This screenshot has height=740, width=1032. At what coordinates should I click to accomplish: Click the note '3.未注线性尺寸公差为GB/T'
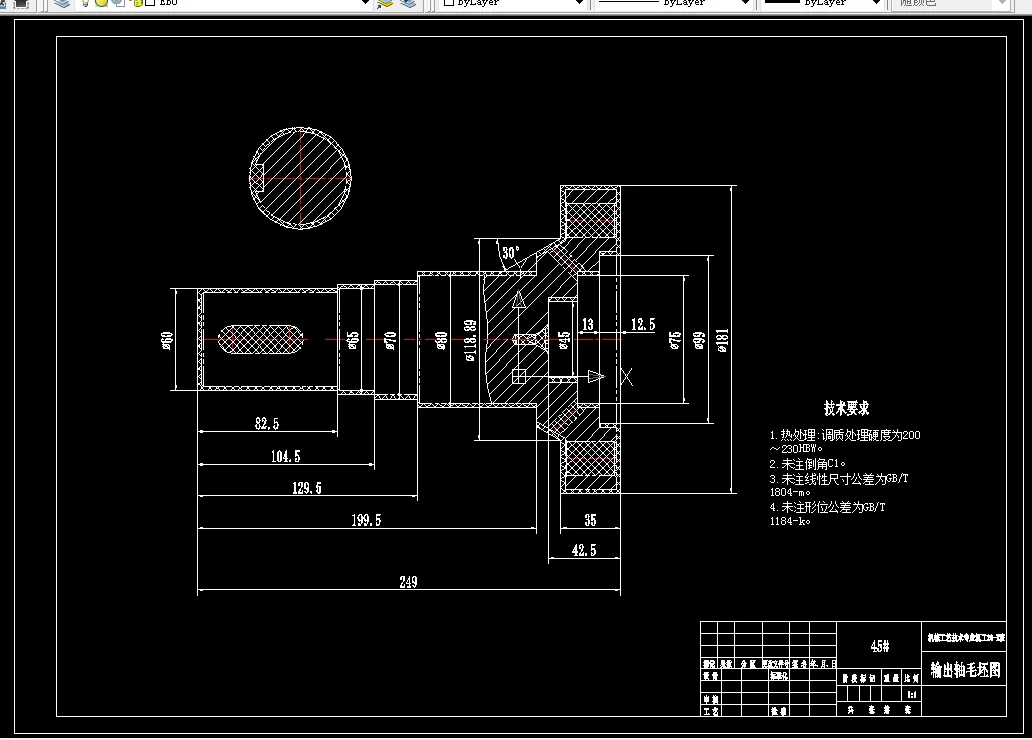[839, 479]
